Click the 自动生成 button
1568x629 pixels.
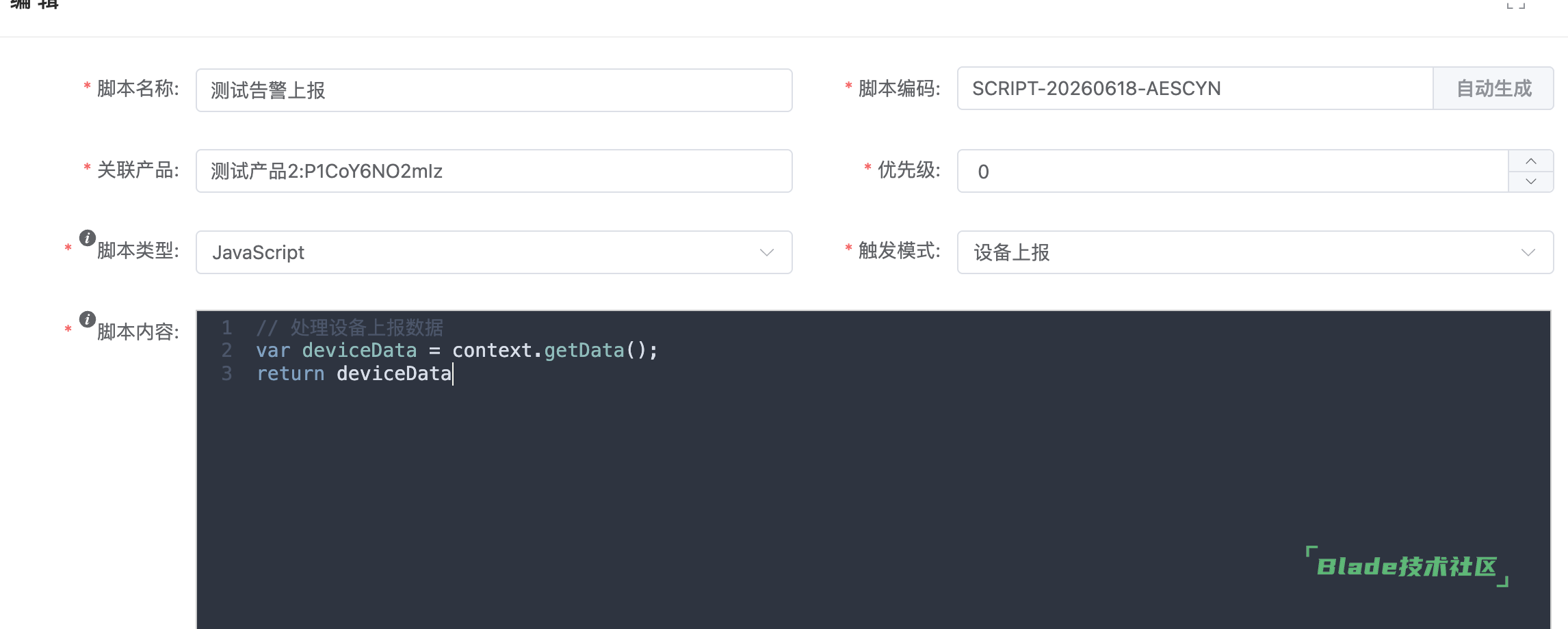1493,88
